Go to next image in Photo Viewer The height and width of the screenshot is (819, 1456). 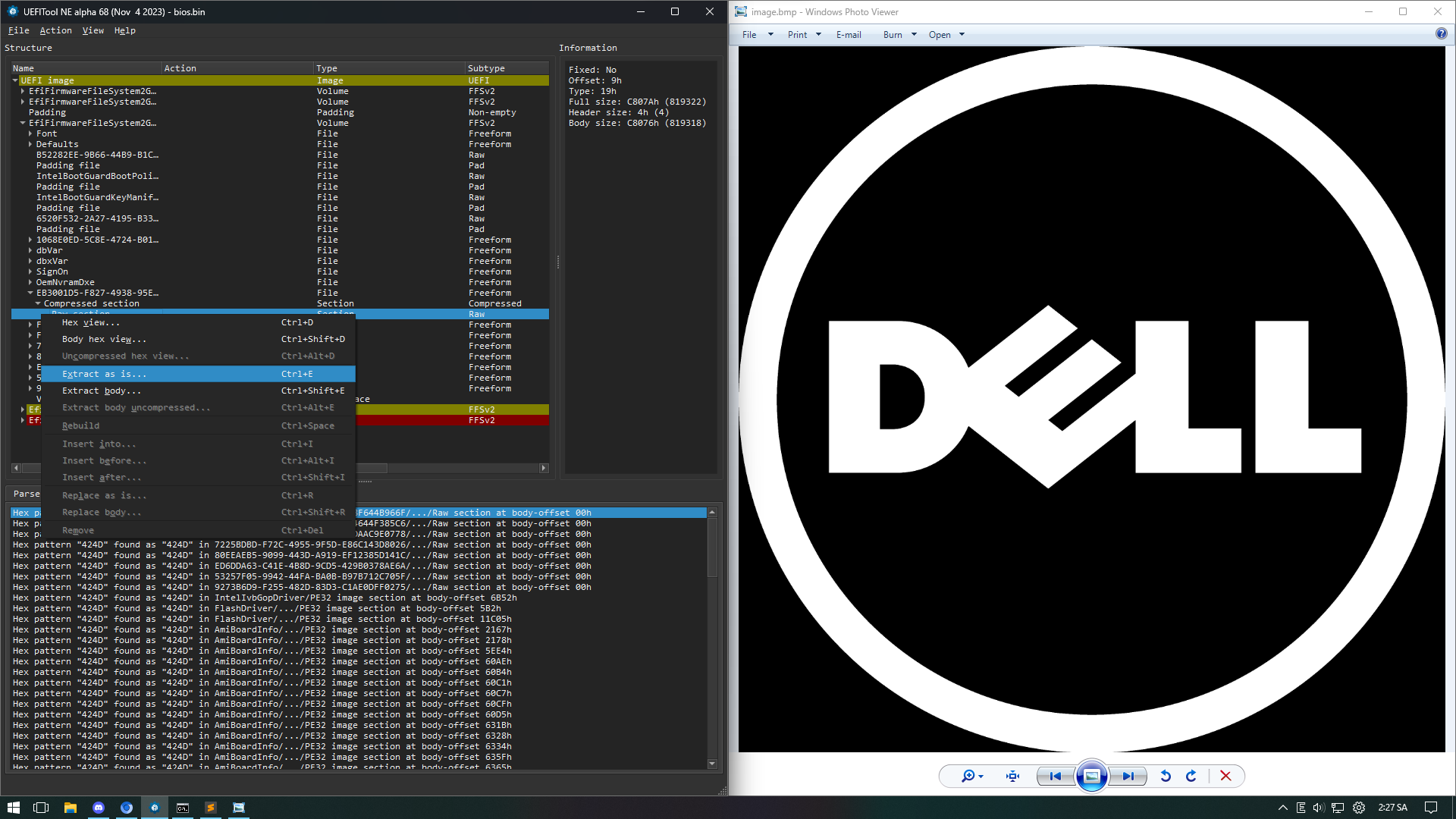click(x=1128, y=776)
